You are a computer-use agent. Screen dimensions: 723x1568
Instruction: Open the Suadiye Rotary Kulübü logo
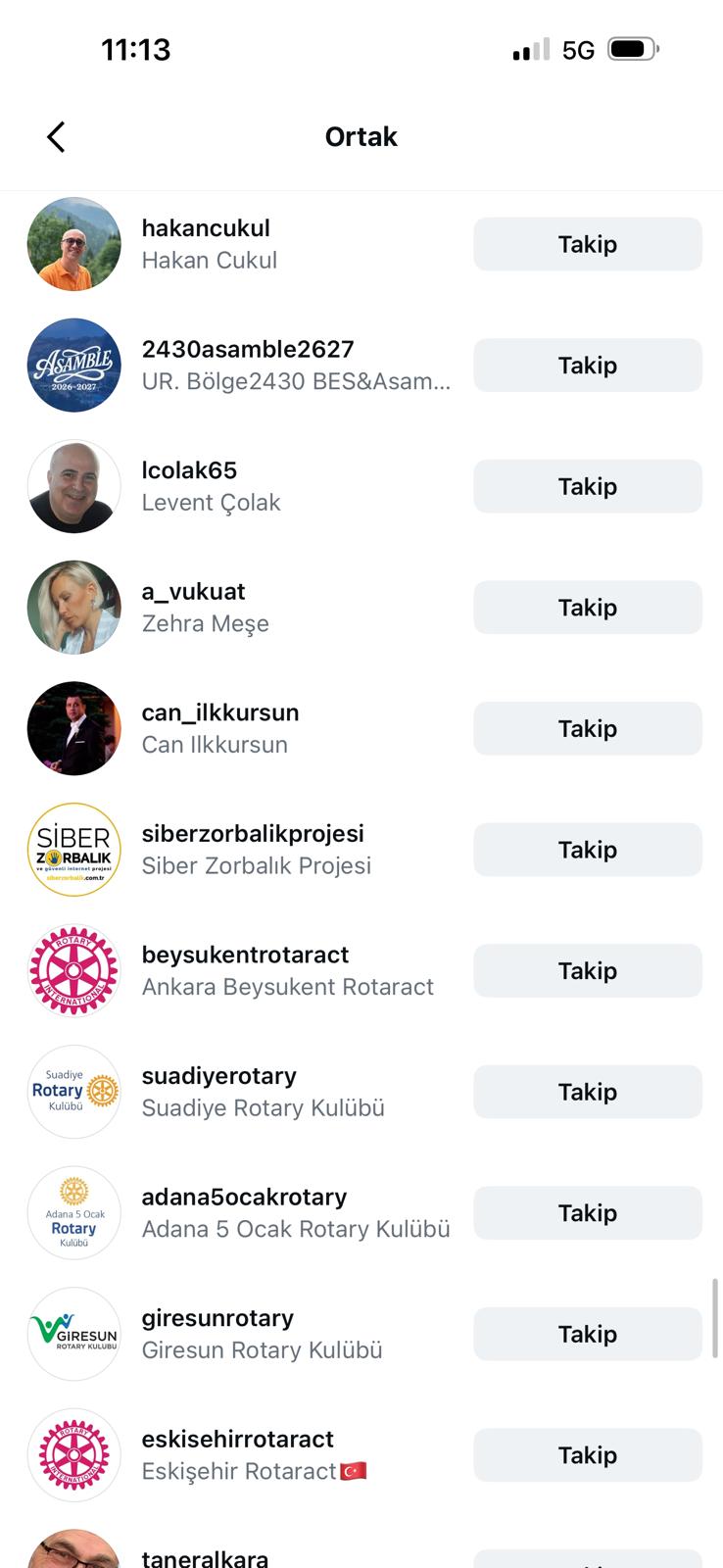74,1092
